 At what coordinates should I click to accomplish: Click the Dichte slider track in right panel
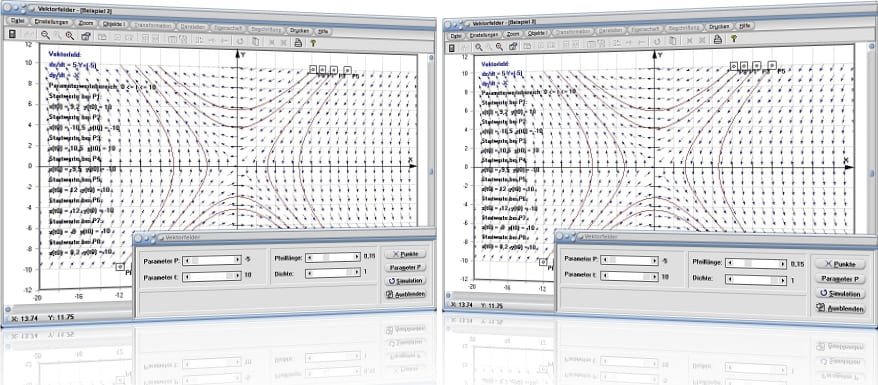756,279
